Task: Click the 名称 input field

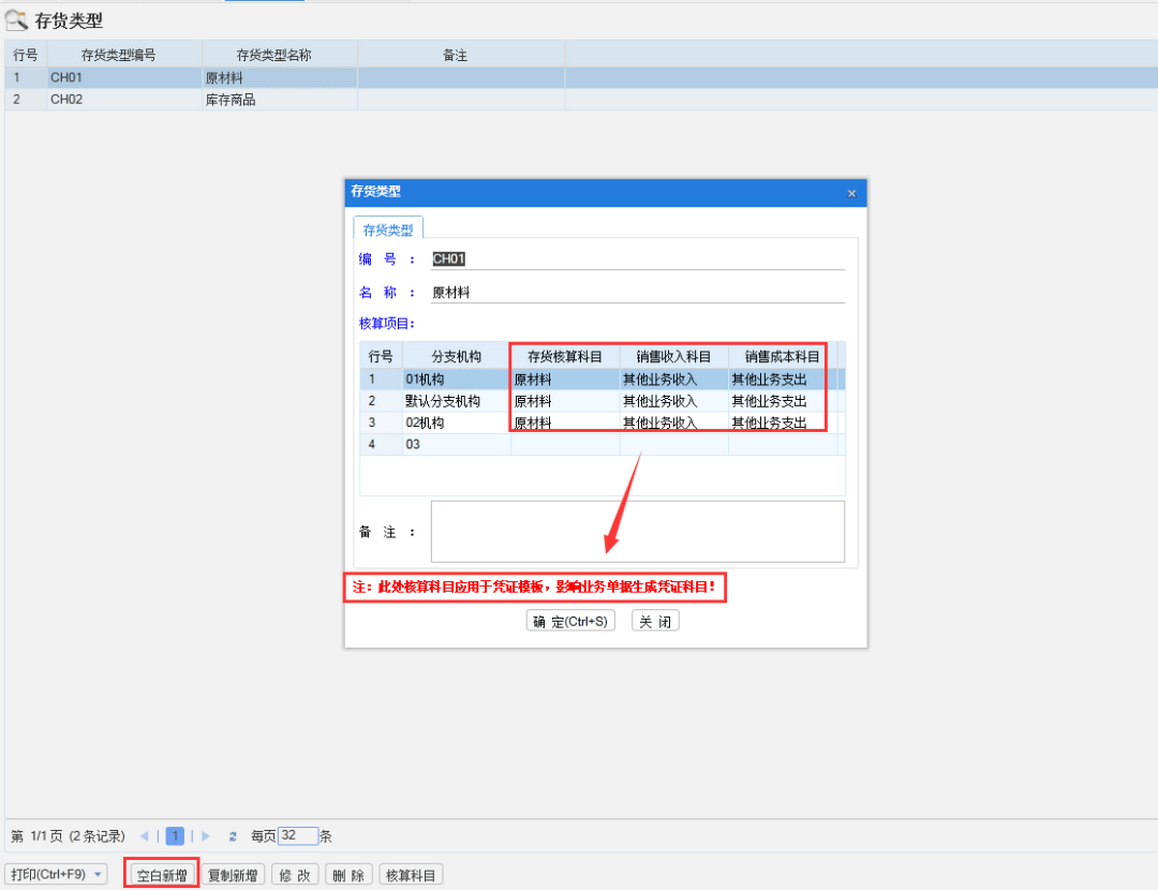Action: coord(638,293)
